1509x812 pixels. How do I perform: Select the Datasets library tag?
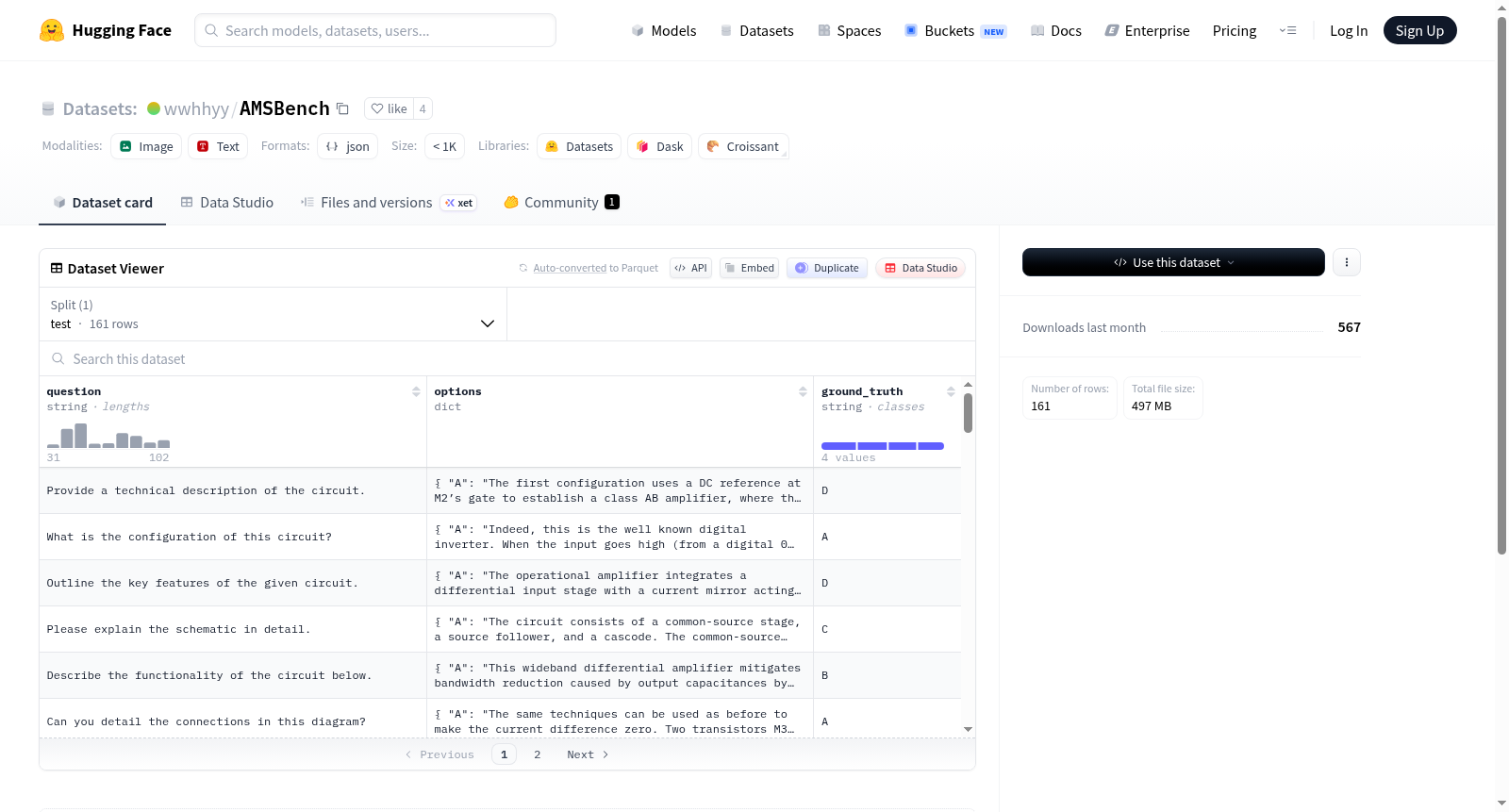click(579, 146)
